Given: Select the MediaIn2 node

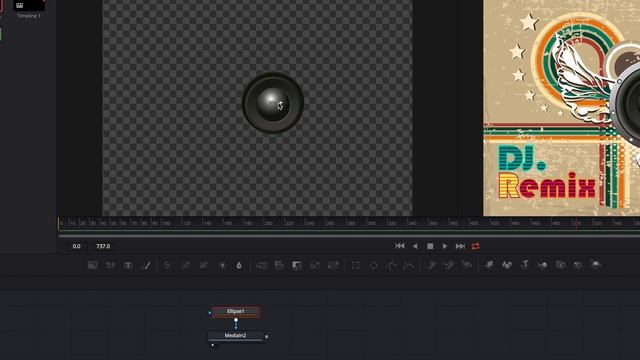Looking at the screenshot, I should coord(236,336).
